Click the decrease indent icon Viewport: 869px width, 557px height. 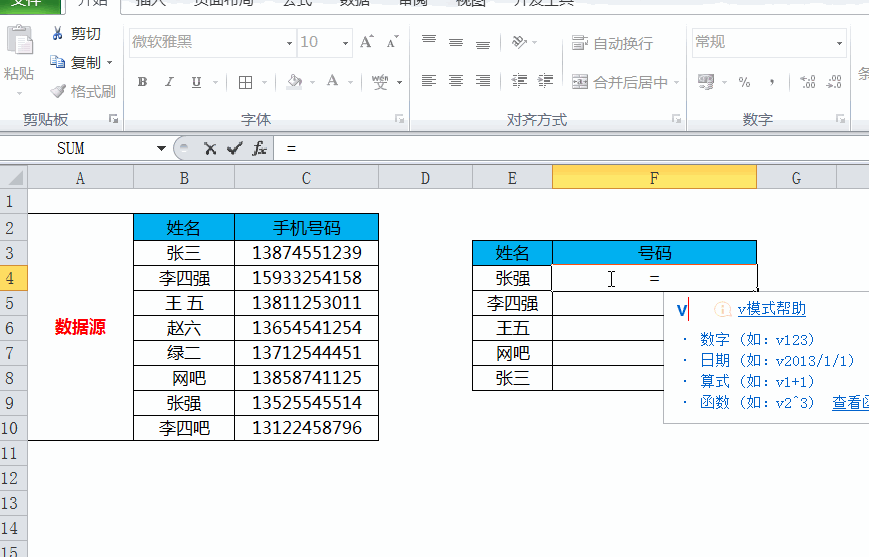519,81
